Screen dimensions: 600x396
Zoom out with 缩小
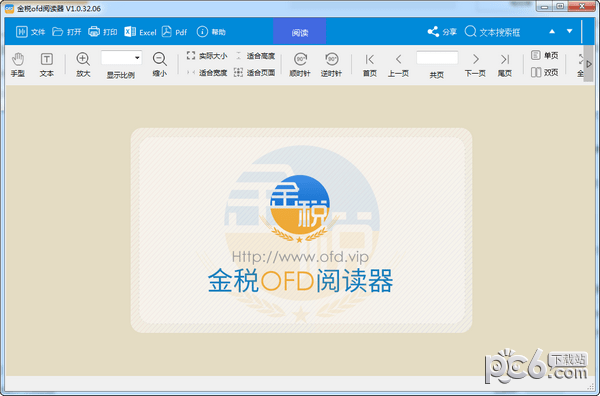160,65
